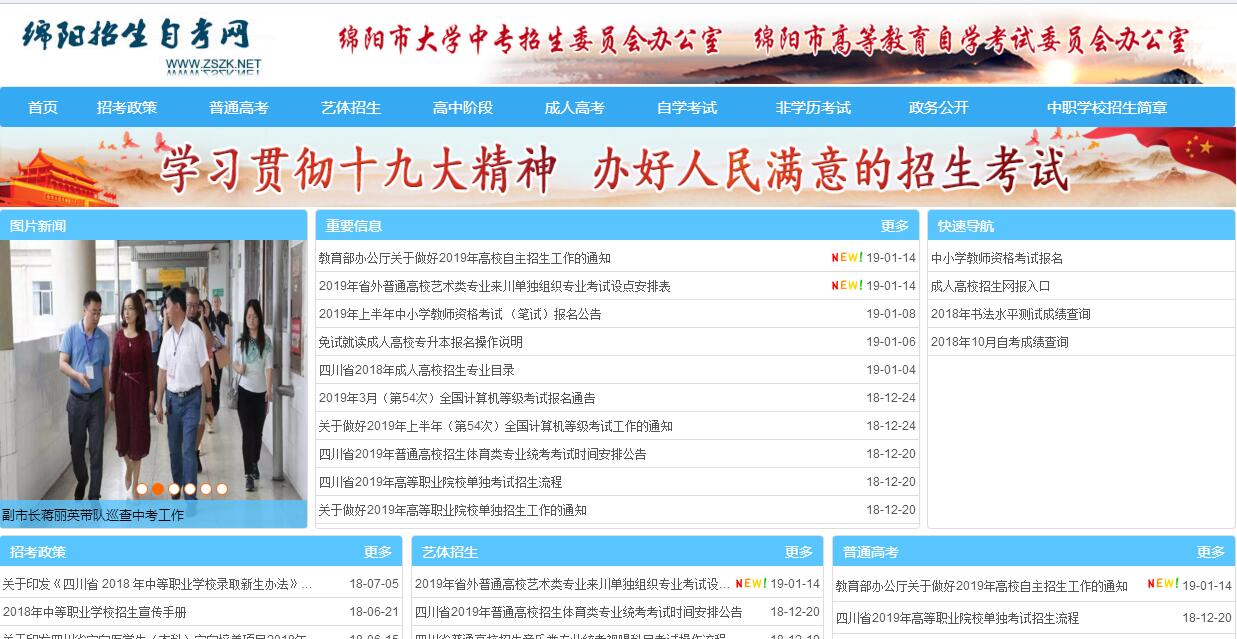Open 2018年10月自考成绩查询 quick link
The width and height of the screenshot is (1237, 639).
(1000, 342)
